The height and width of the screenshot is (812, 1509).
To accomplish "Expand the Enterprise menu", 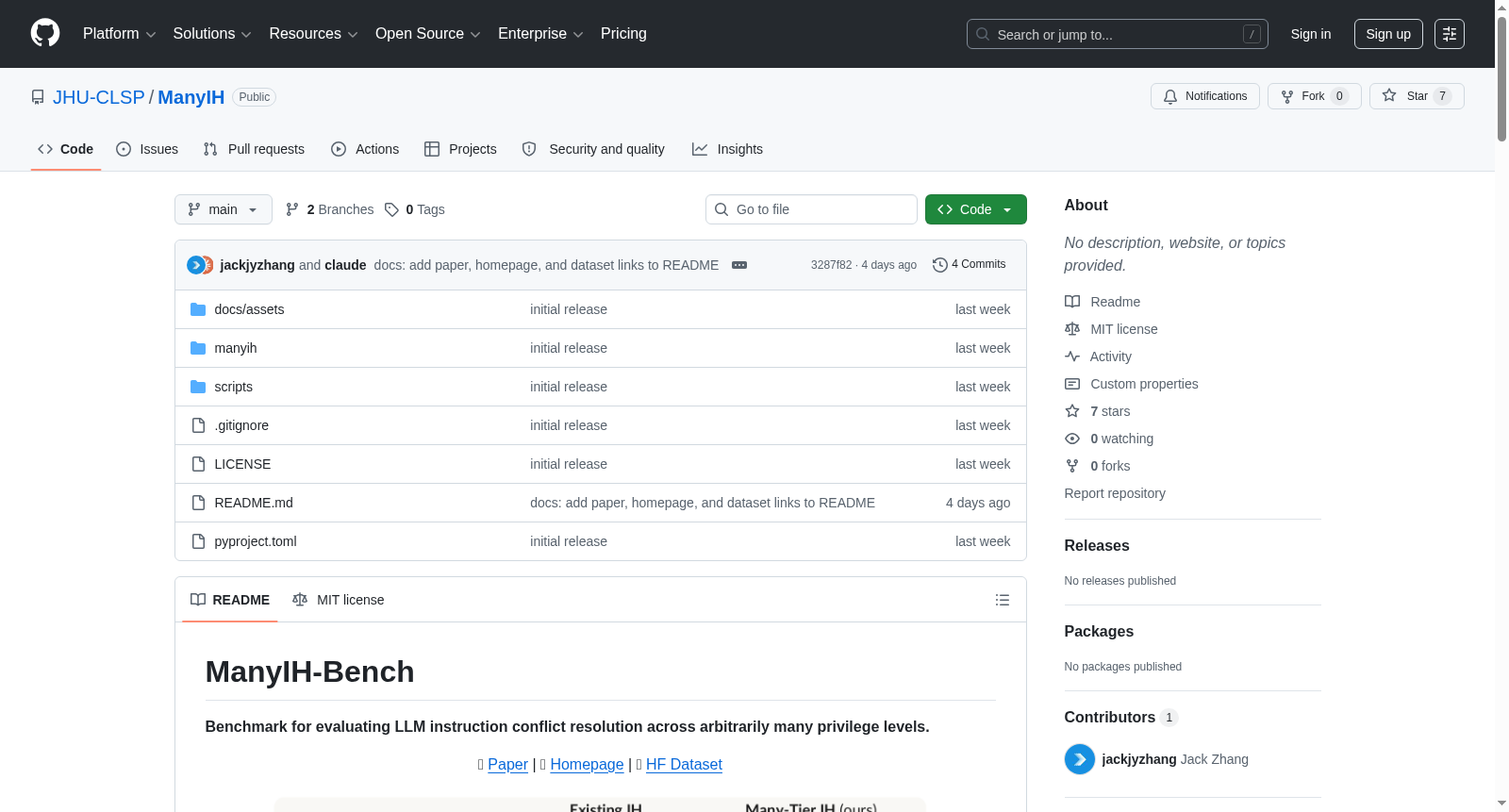I will coord(540,34).
